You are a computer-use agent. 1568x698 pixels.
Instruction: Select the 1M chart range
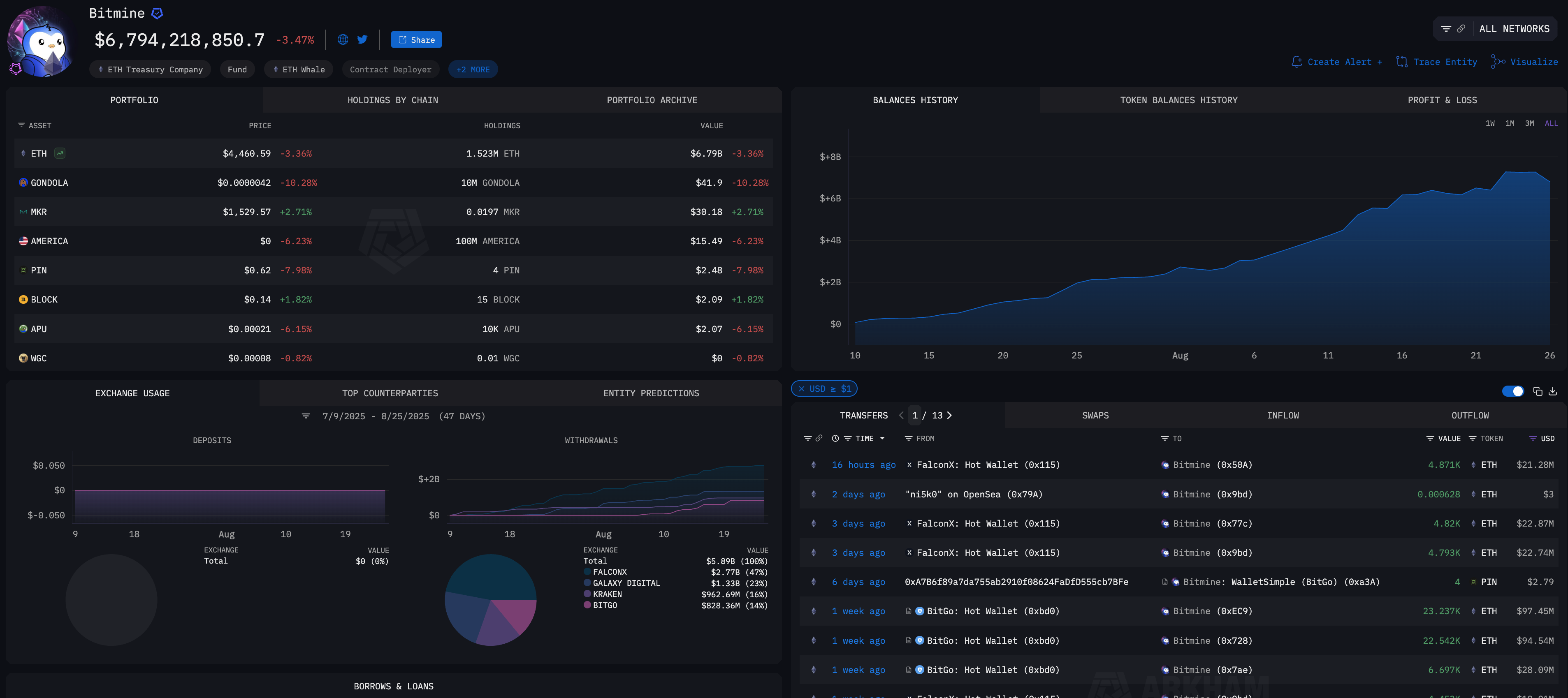tap(1510, 124)
